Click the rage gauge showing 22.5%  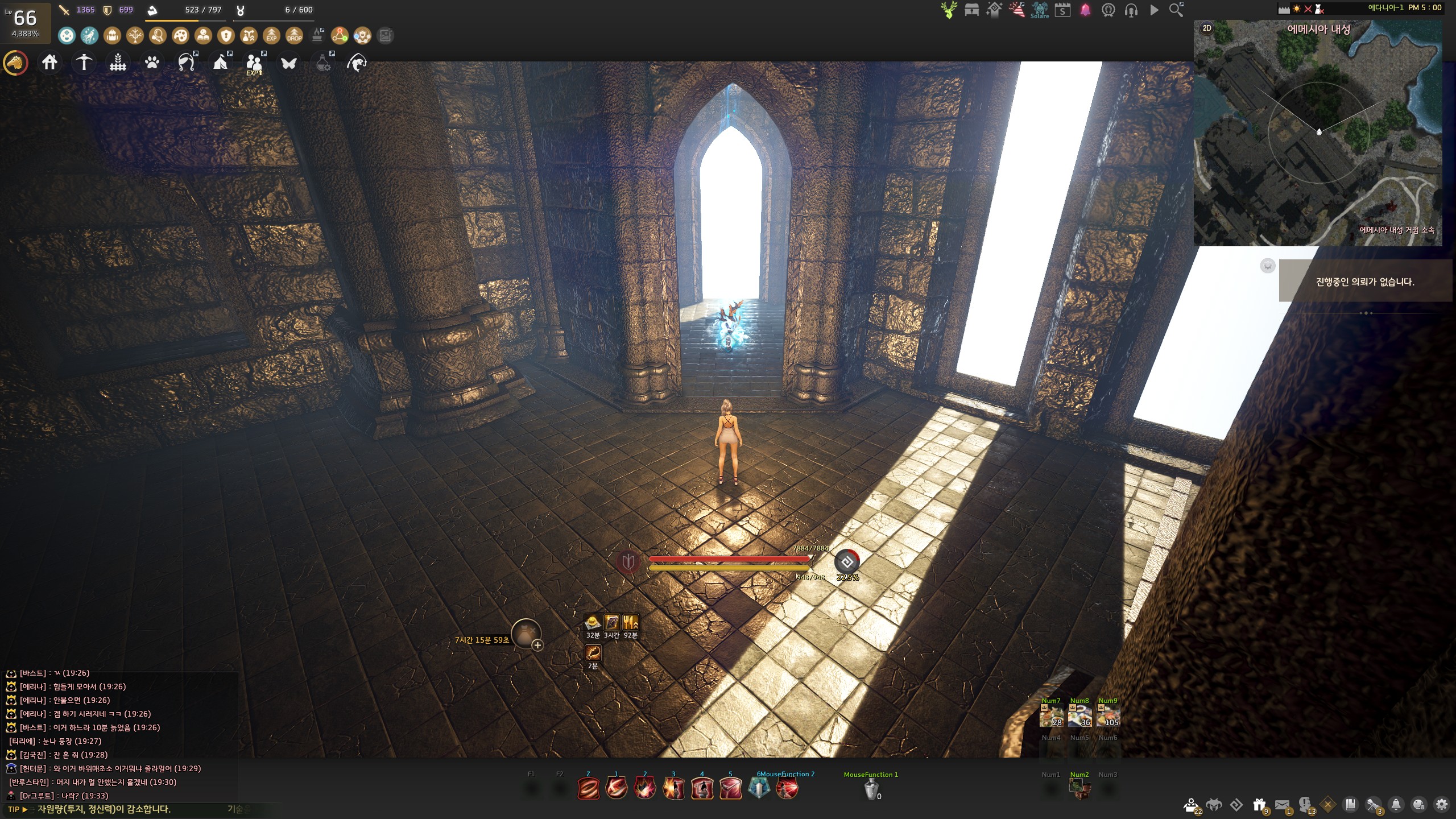tap(847, 562)
